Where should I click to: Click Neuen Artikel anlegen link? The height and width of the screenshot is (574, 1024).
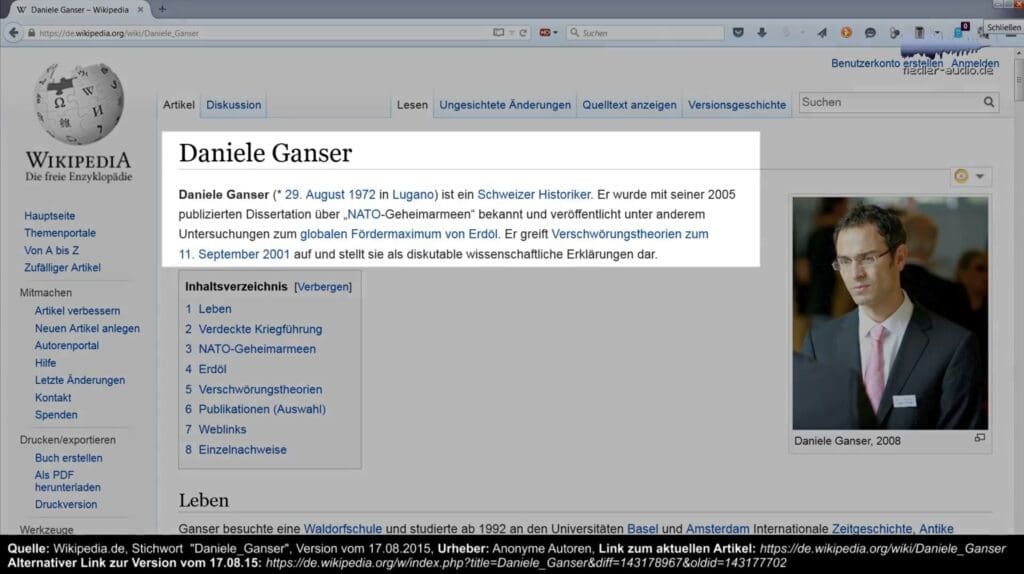pos(87,328)
